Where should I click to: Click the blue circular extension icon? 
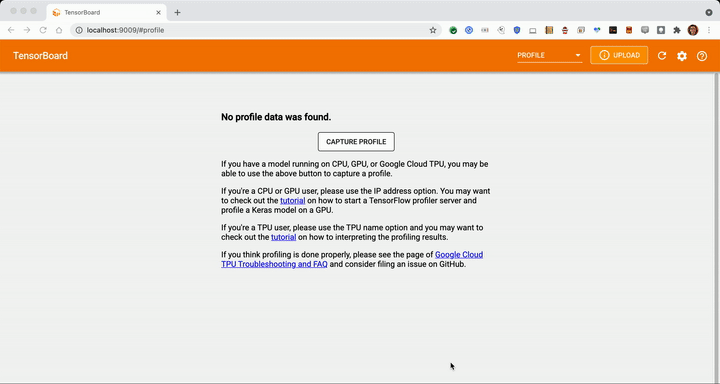[469, 30]
